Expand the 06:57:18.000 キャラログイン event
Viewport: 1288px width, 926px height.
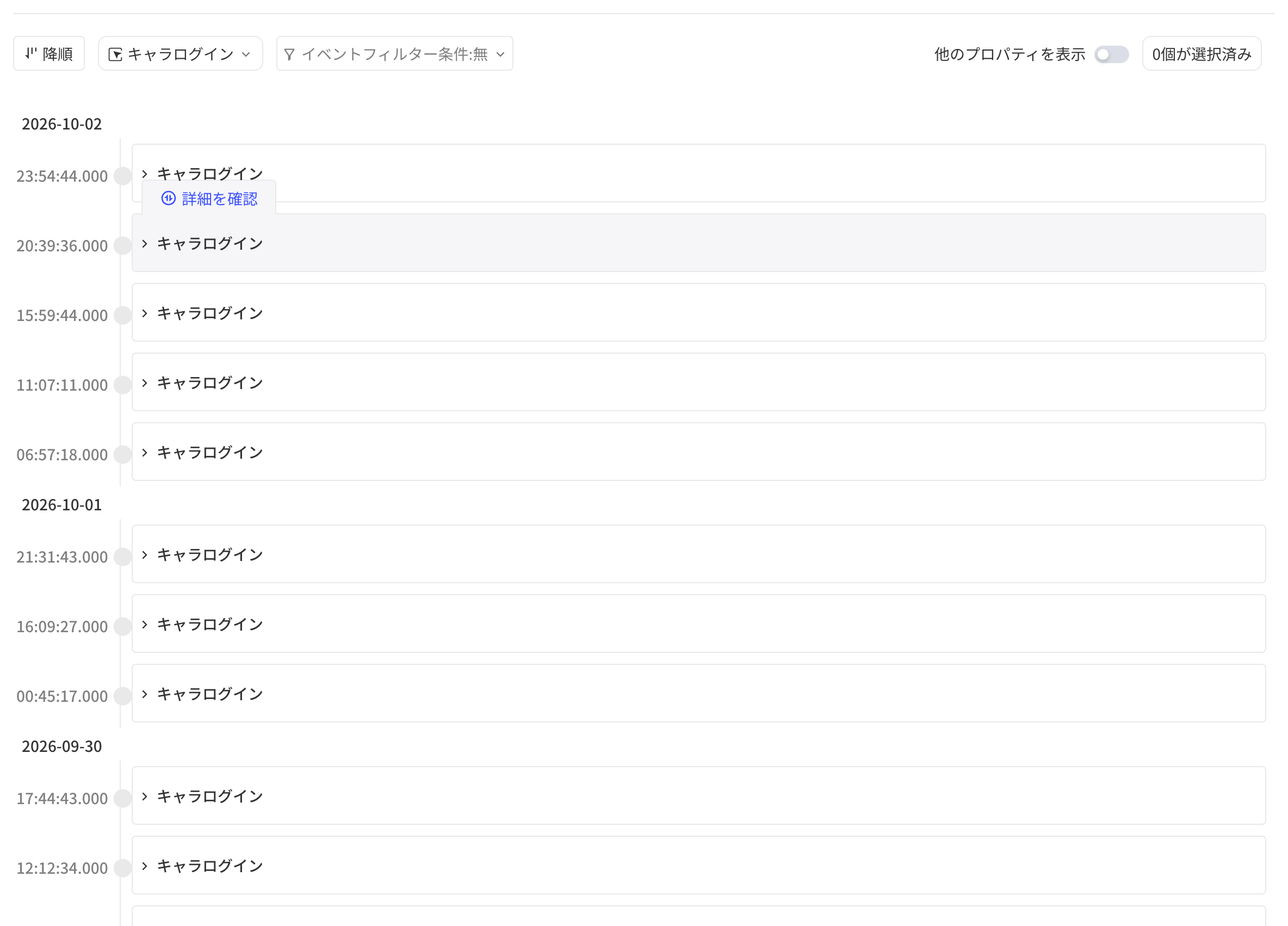click(145, 453)
